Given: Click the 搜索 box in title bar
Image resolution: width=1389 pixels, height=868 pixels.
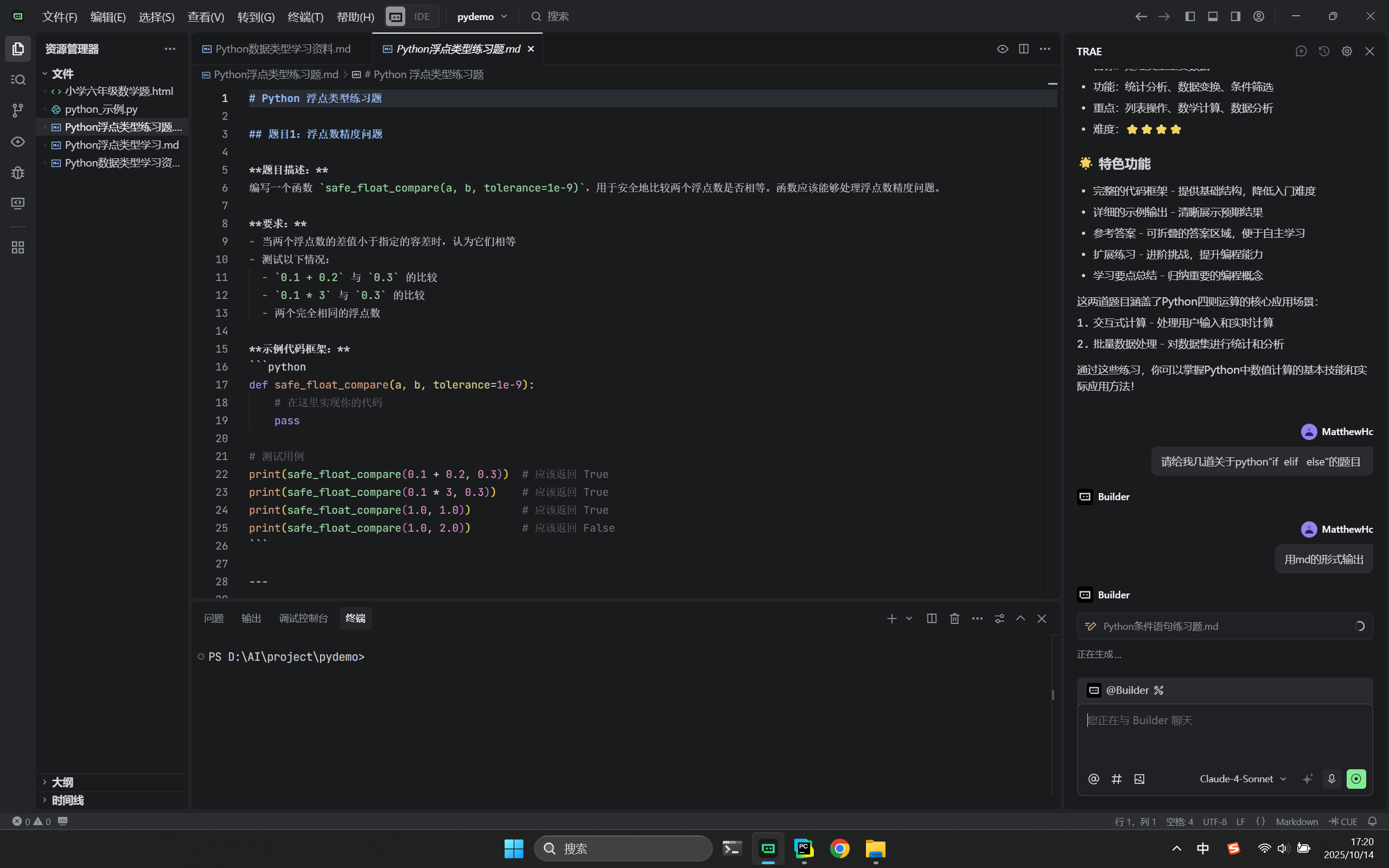Looking at the screenshot, I should (x=550, y=17).
